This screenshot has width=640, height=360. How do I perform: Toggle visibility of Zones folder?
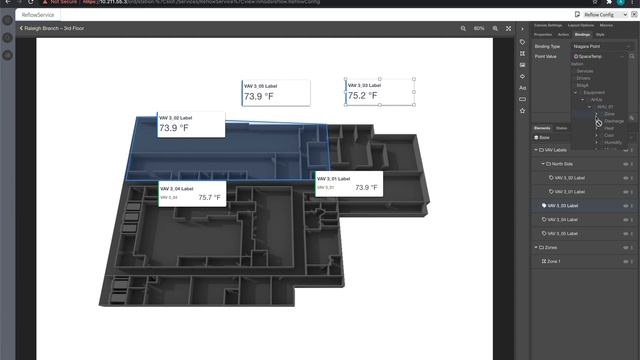[x=625, y=248]
